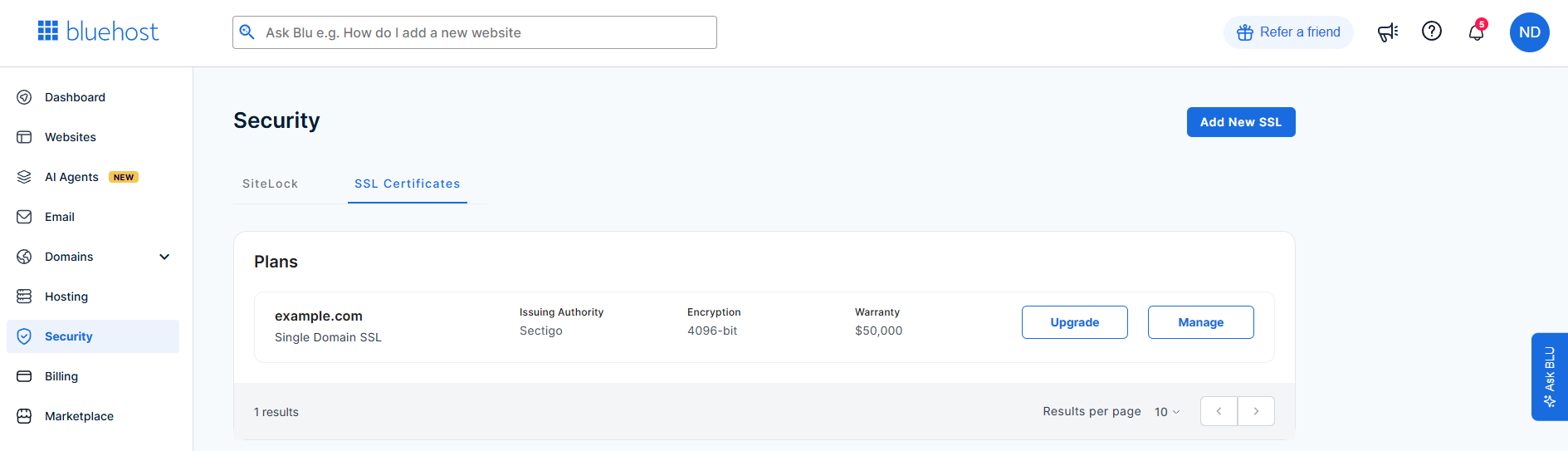This screenshot has height=451, width=1568.
Task: Click the Email envelope icon
Action: pos(24,217)
